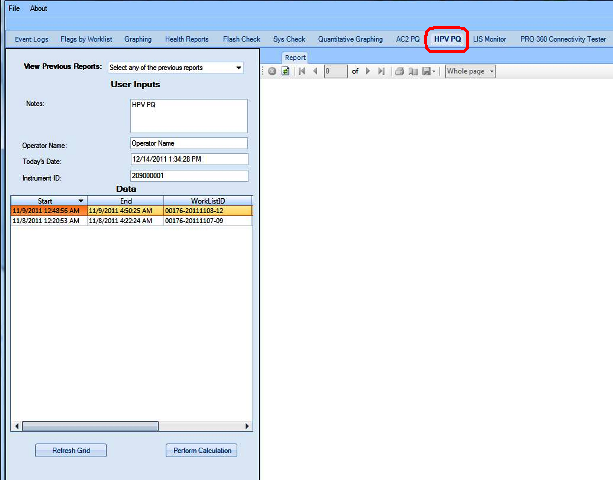The height and width of the screenshot is (480, 613).
Task: Go to next report page
Action: tap(368, 72)
